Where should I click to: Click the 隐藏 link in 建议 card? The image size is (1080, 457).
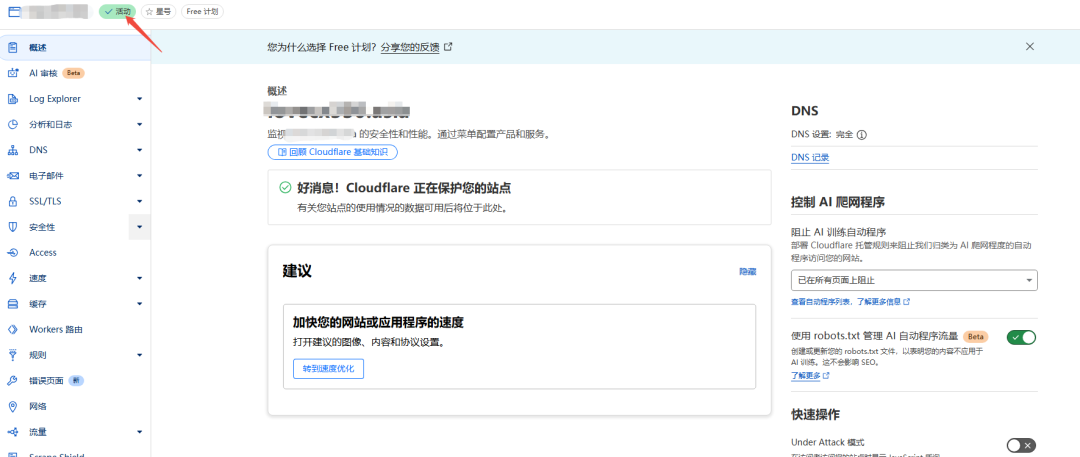coord(748,272)
